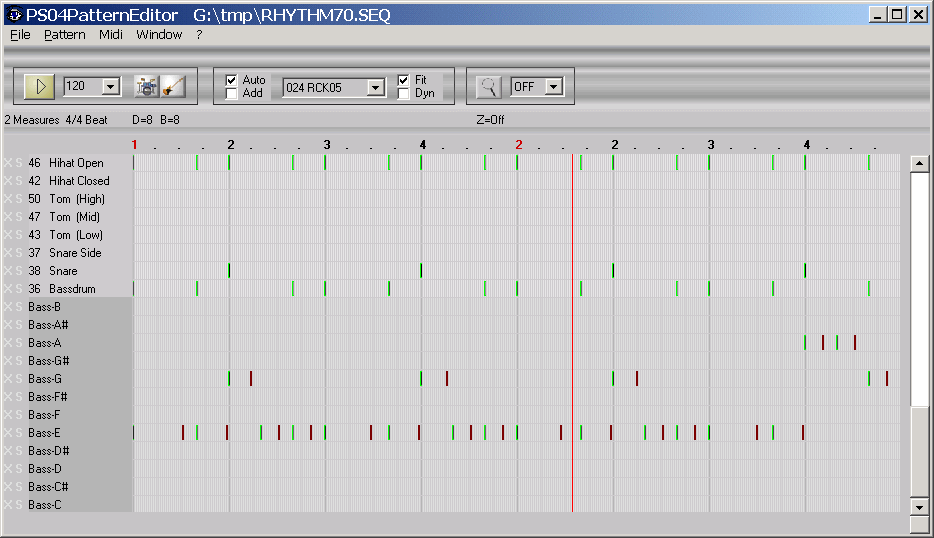Select the Bass-G# track label
Screen dimensions: 934x538
(x=49, y=360)
